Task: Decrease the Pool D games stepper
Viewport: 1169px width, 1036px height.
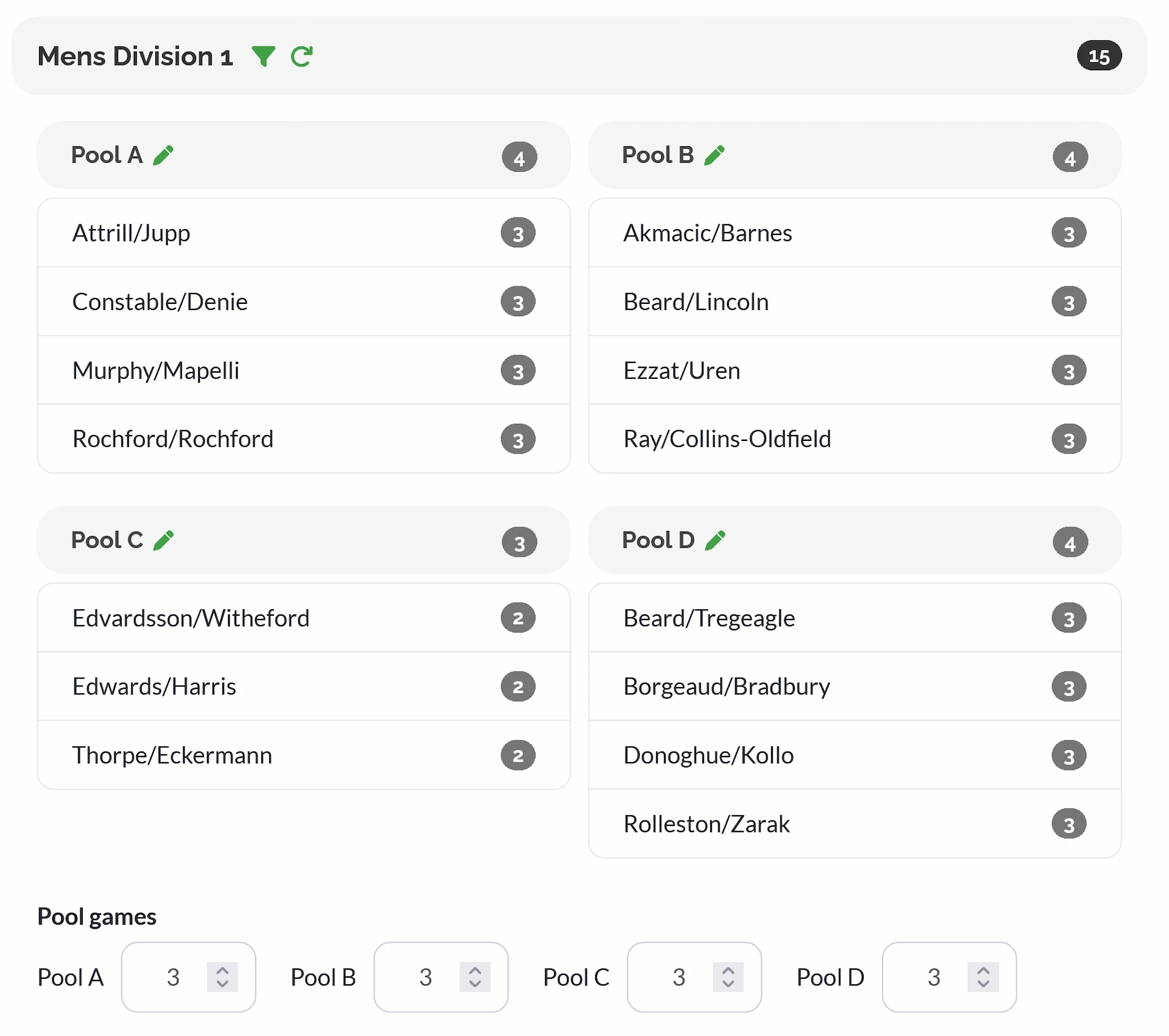Action: pyautogui.click(x=984, y=985)
